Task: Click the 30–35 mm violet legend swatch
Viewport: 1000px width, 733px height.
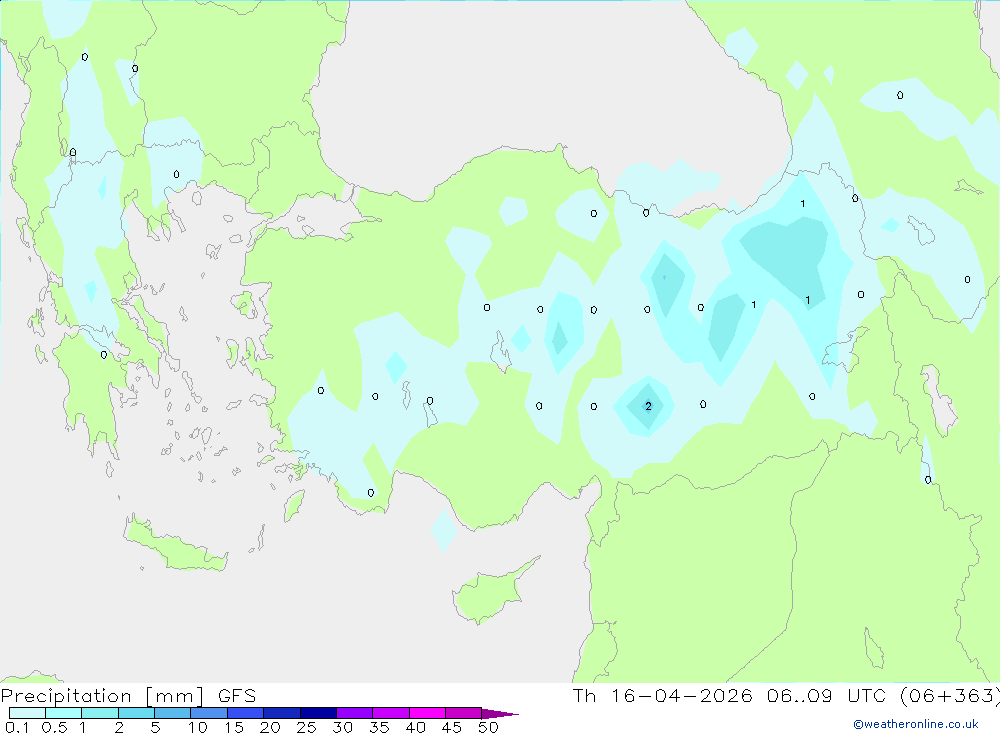Action: 354,713
